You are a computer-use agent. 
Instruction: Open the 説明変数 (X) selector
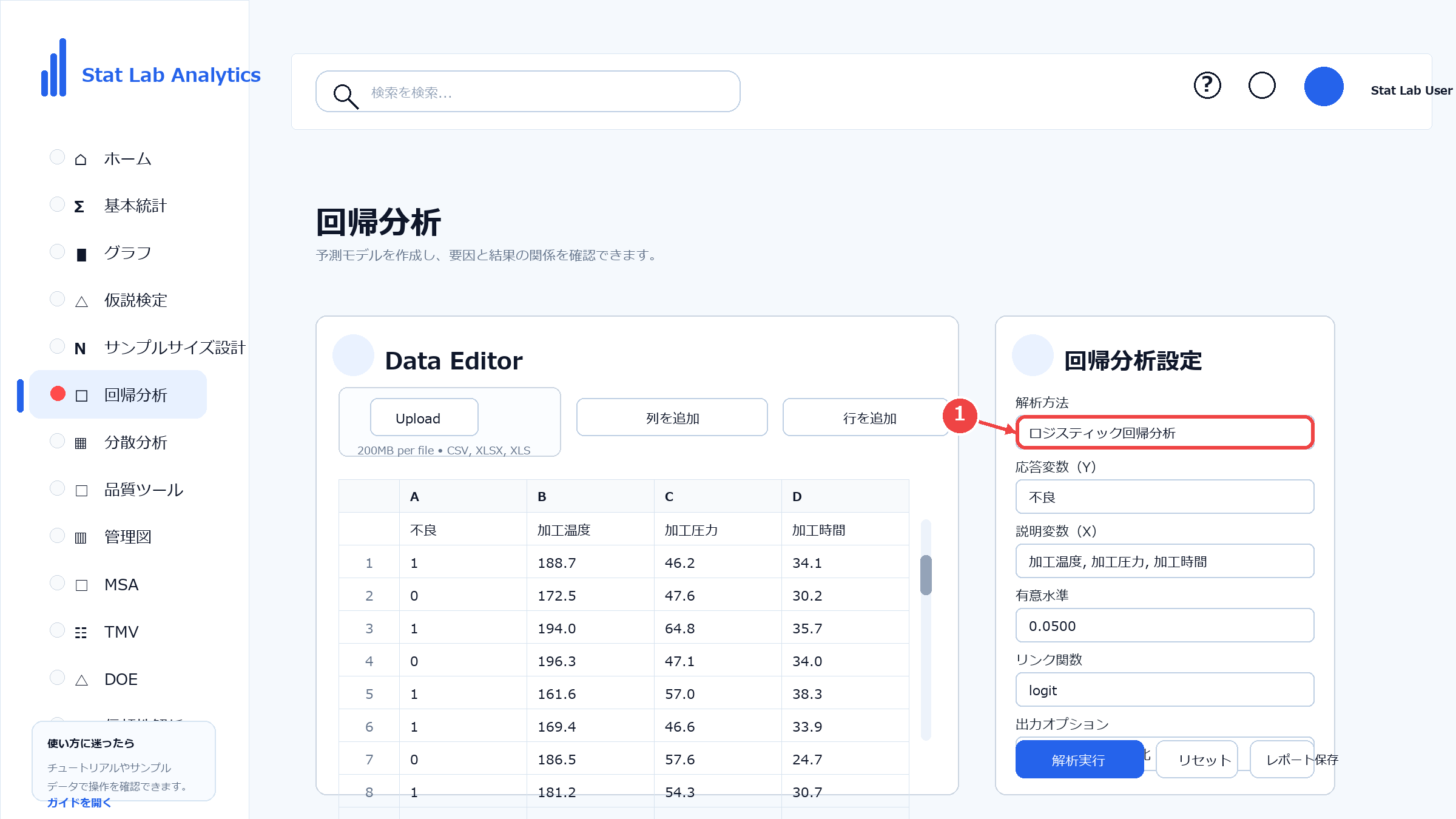pos(1165,561)
